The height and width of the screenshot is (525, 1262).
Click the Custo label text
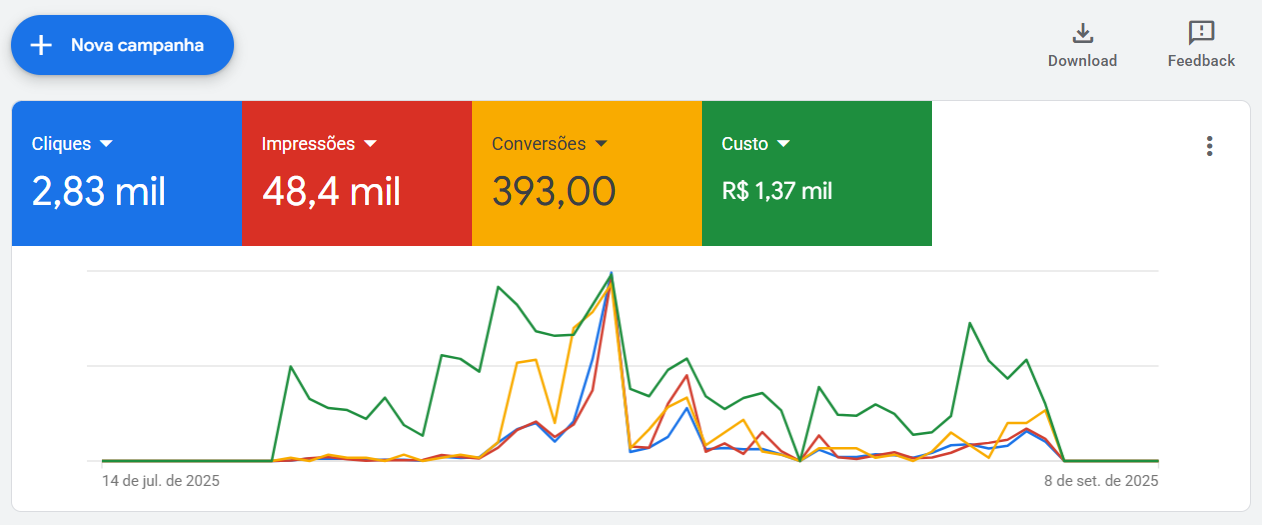745,144
